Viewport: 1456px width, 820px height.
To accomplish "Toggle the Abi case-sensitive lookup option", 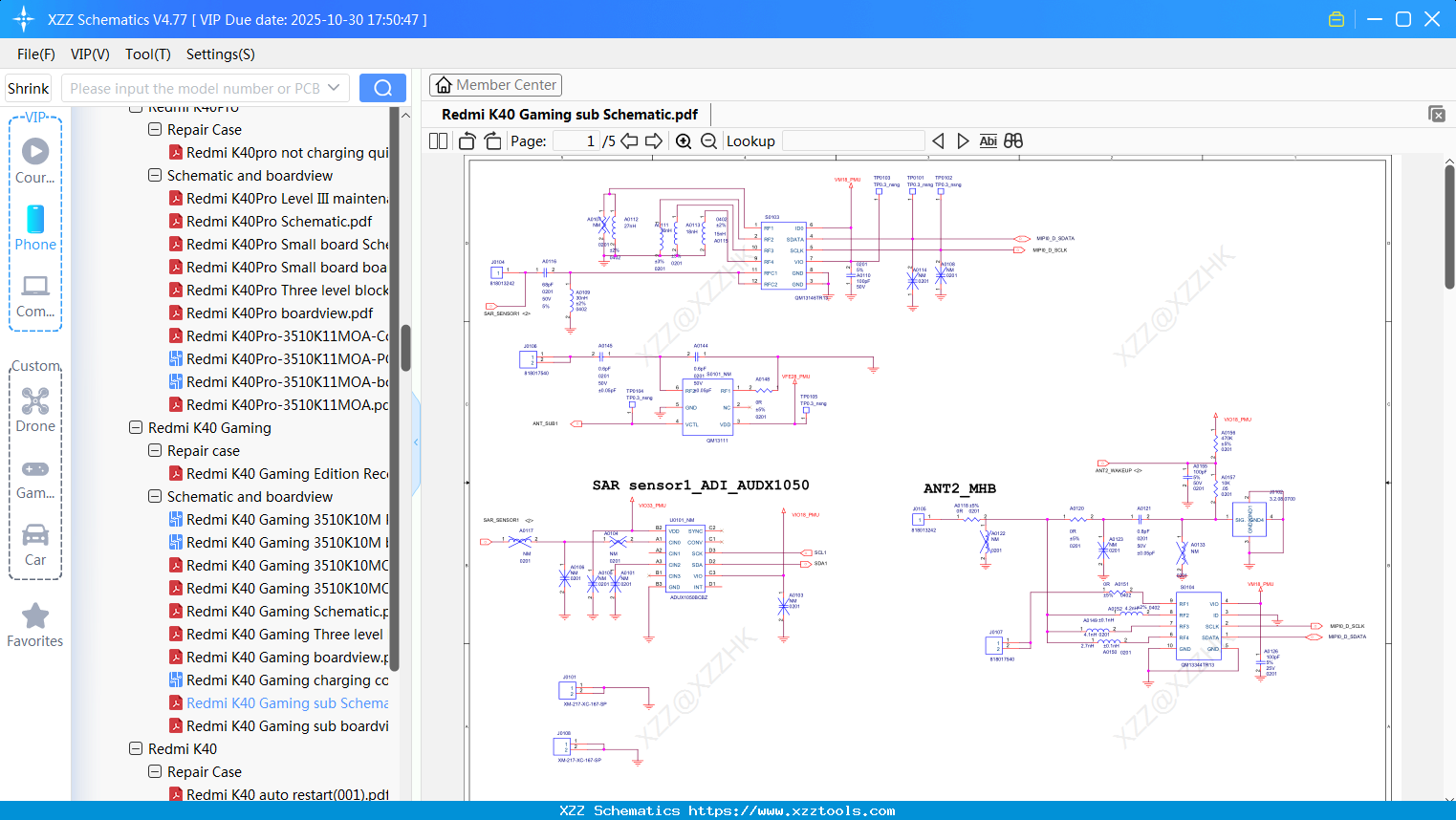I will tap(988, 140).
